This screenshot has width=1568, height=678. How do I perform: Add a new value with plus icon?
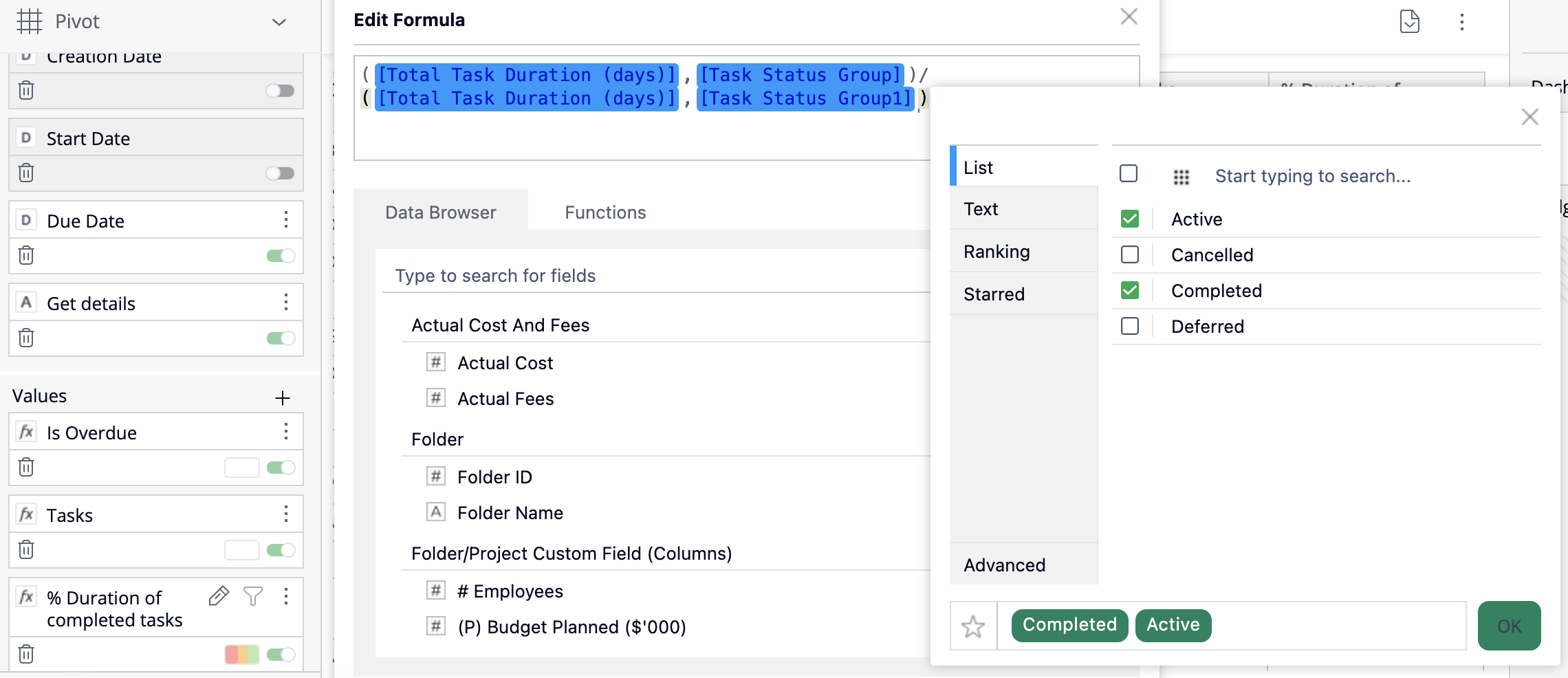(x=282, y=397)
